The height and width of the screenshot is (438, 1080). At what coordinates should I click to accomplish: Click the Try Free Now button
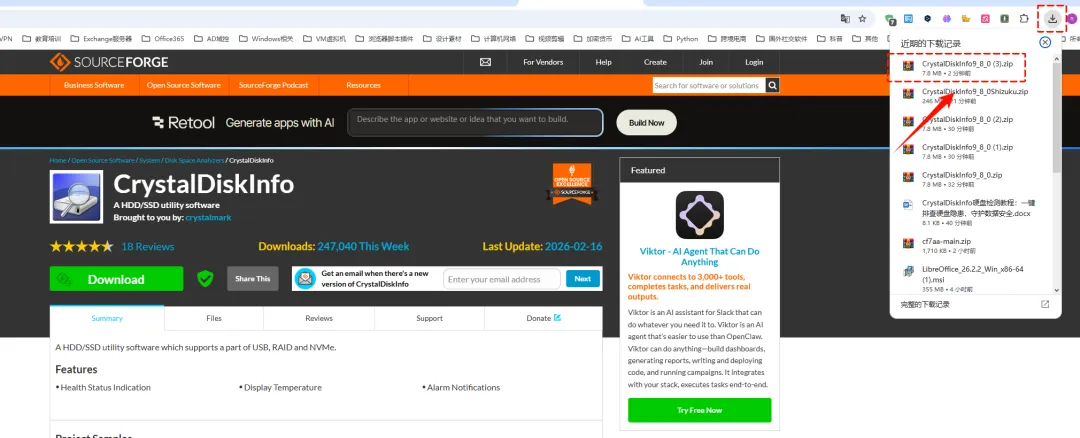699,410
